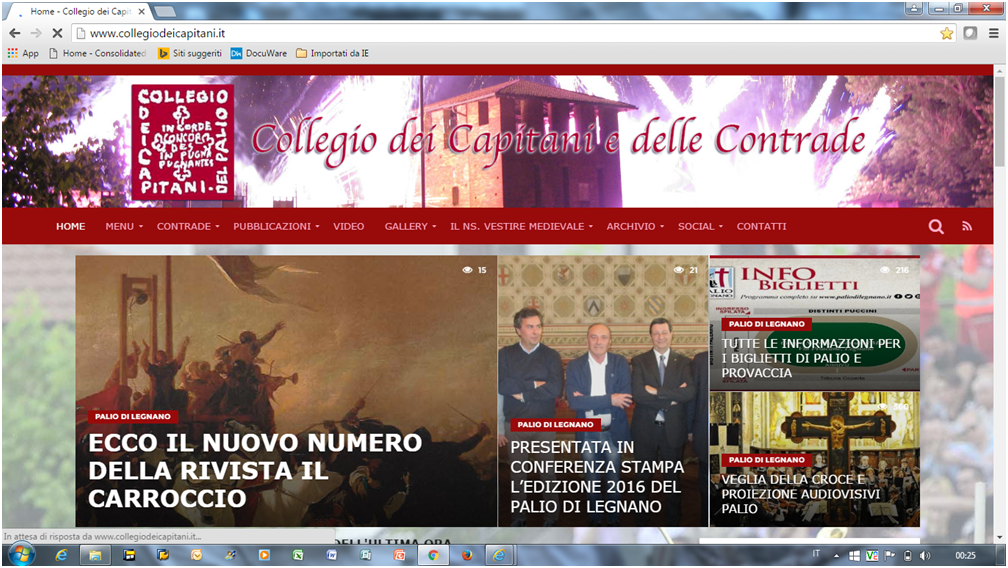Stop page loading with X button
Screen dimensions: 1008x568
point(57,33)
